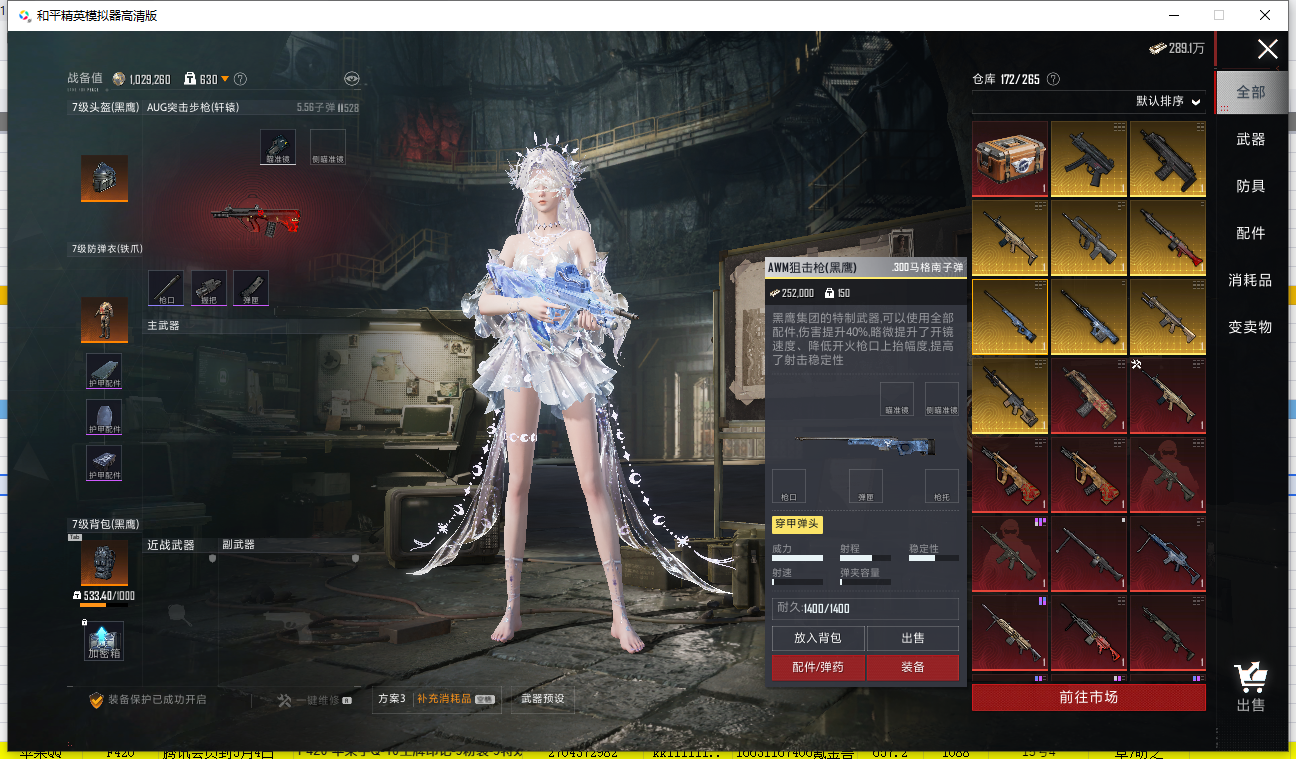The width and height of the screenshot is (1296, 759).
Task: Click the AWM panel 侧瞄准镜 side scope slot
Action: tap(942, 399)
